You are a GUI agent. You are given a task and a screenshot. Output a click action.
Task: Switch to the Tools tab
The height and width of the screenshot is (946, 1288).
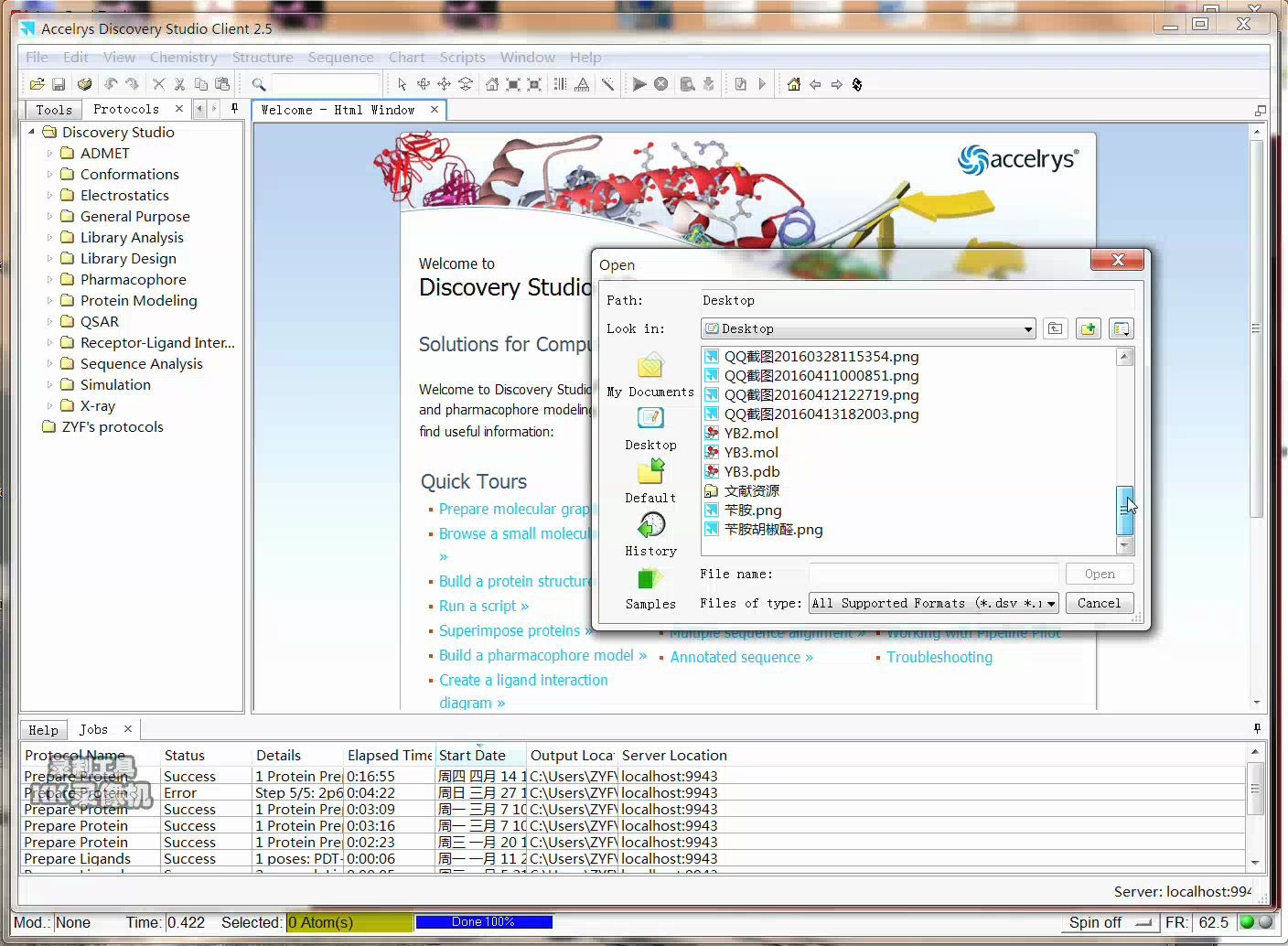[54, 109]
